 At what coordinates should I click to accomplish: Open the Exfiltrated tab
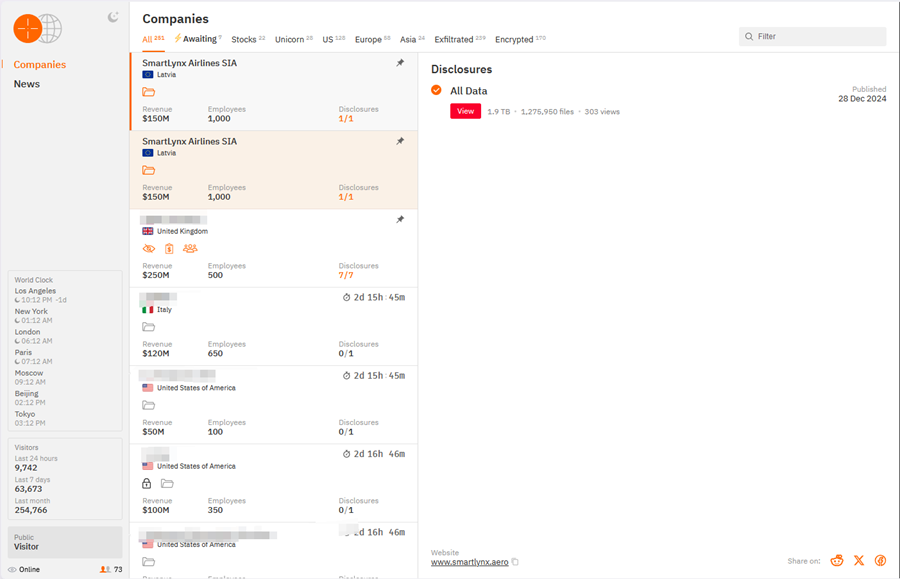pyautogui.click(x=460, y=39)
